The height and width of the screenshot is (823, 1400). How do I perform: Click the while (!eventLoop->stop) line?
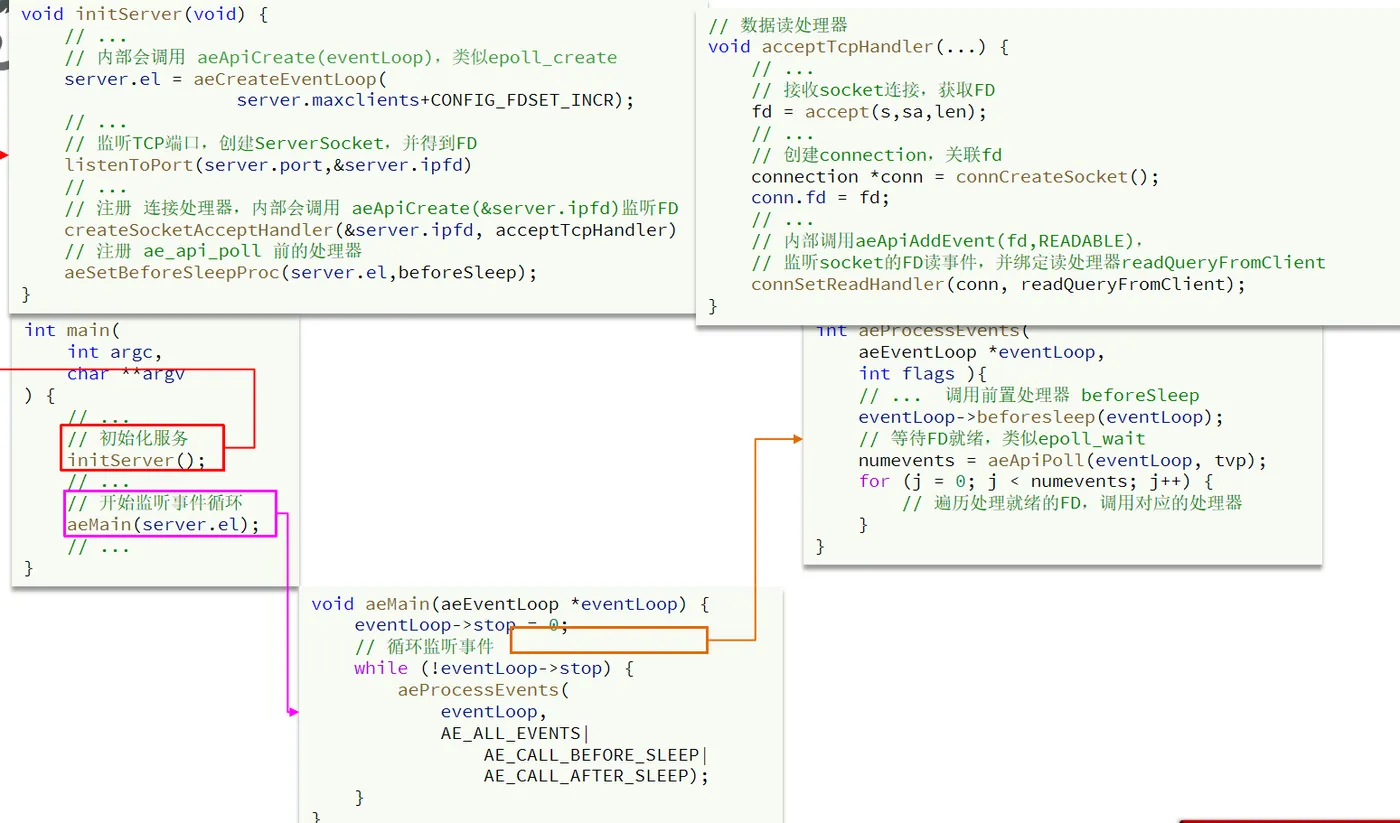494,668
